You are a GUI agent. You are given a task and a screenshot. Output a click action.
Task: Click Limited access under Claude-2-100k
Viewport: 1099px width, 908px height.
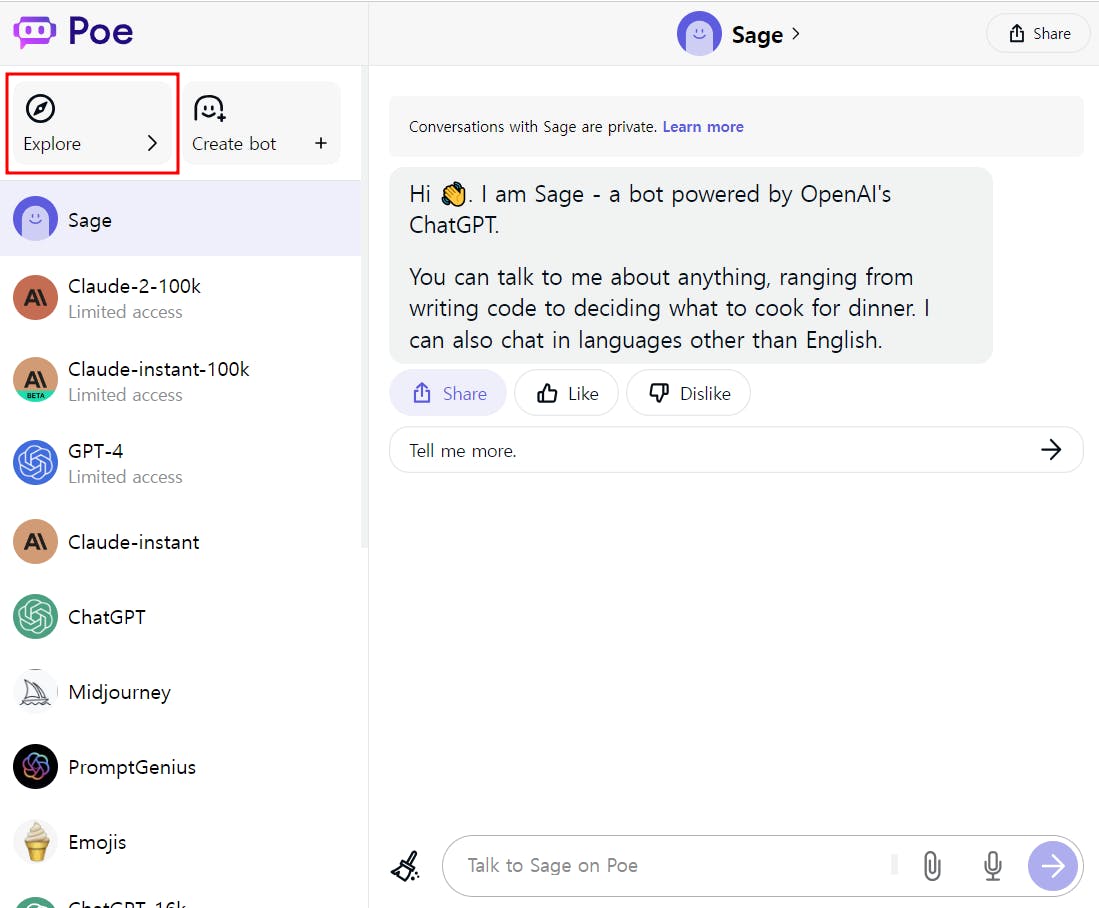[125, 312]
